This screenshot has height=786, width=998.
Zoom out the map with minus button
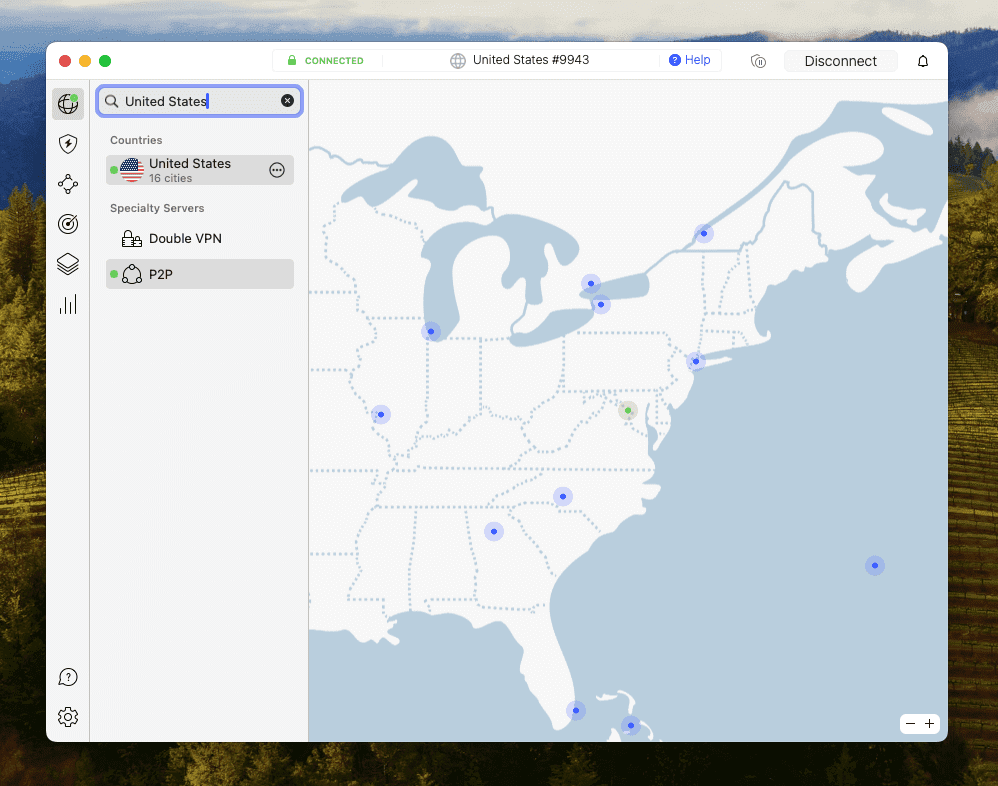tap(910, 724)
